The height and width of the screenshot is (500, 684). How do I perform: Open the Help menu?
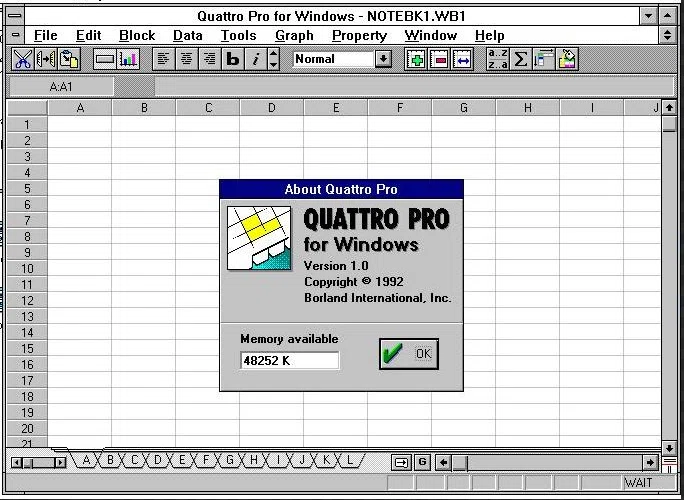[x=489, y=35]
